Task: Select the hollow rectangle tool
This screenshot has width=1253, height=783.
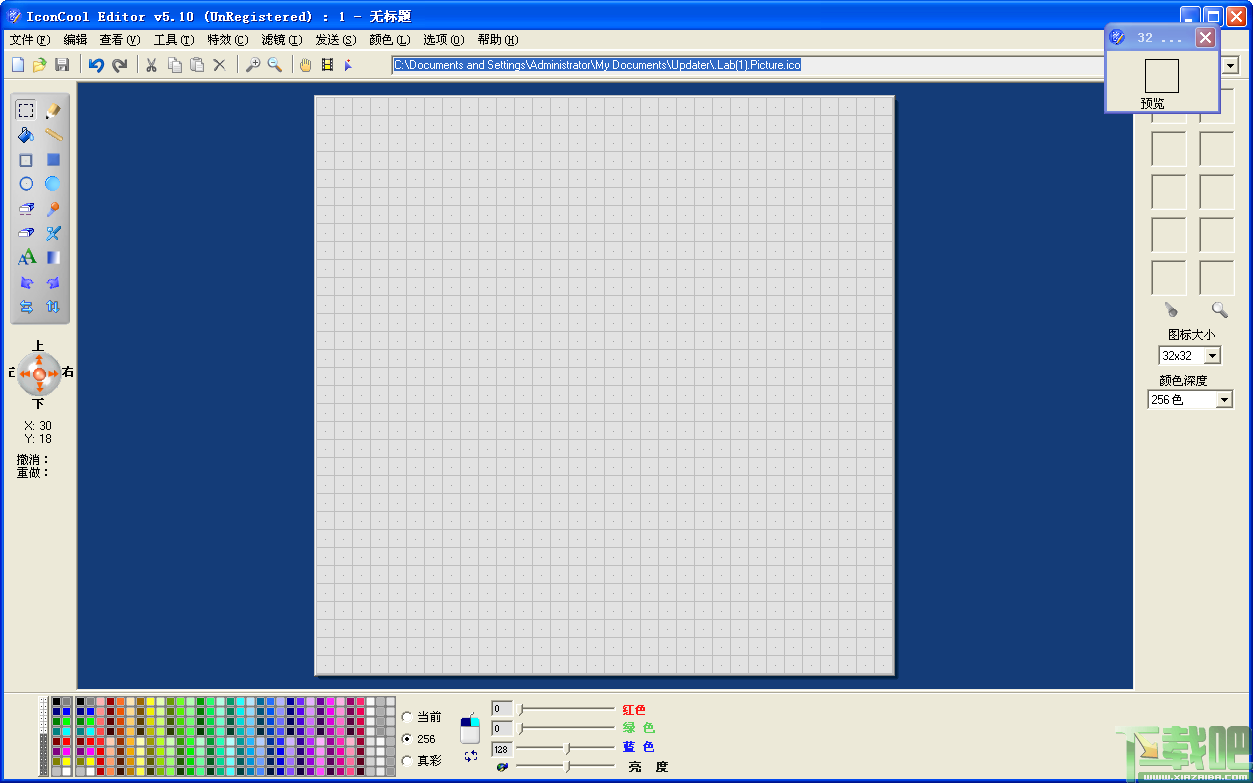Action: tap(26, 160)
